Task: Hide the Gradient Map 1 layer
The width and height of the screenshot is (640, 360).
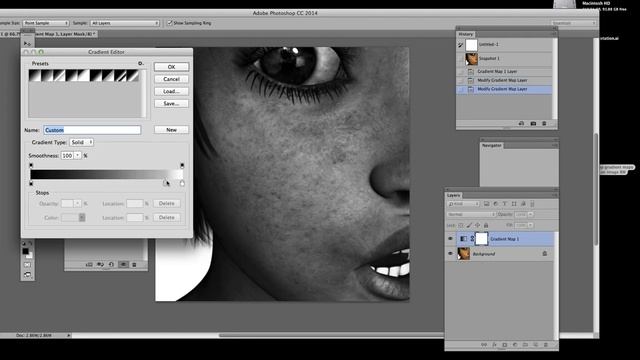Action: [451, 239]
